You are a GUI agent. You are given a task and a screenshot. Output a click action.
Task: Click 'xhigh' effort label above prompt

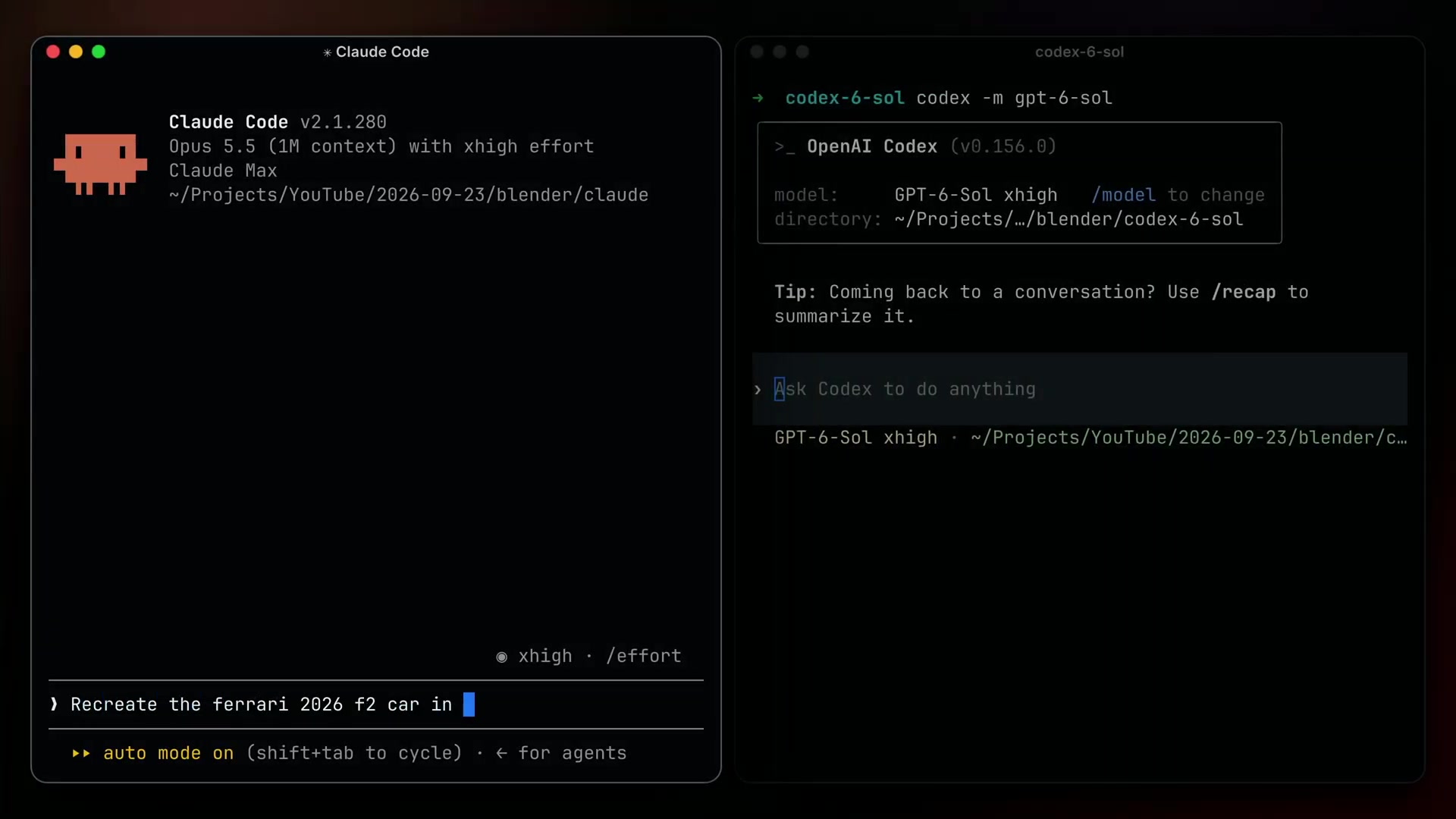(545, 656)
